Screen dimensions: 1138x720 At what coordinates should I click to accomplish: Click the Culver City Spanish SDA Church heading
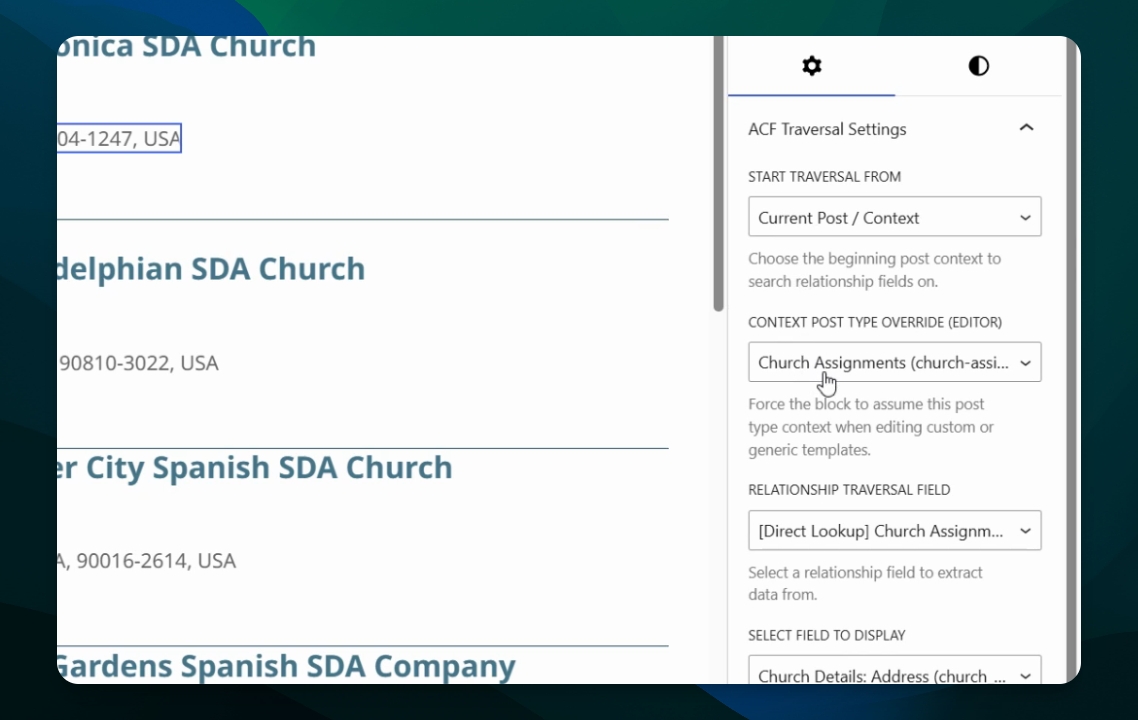tap(255, 467)
